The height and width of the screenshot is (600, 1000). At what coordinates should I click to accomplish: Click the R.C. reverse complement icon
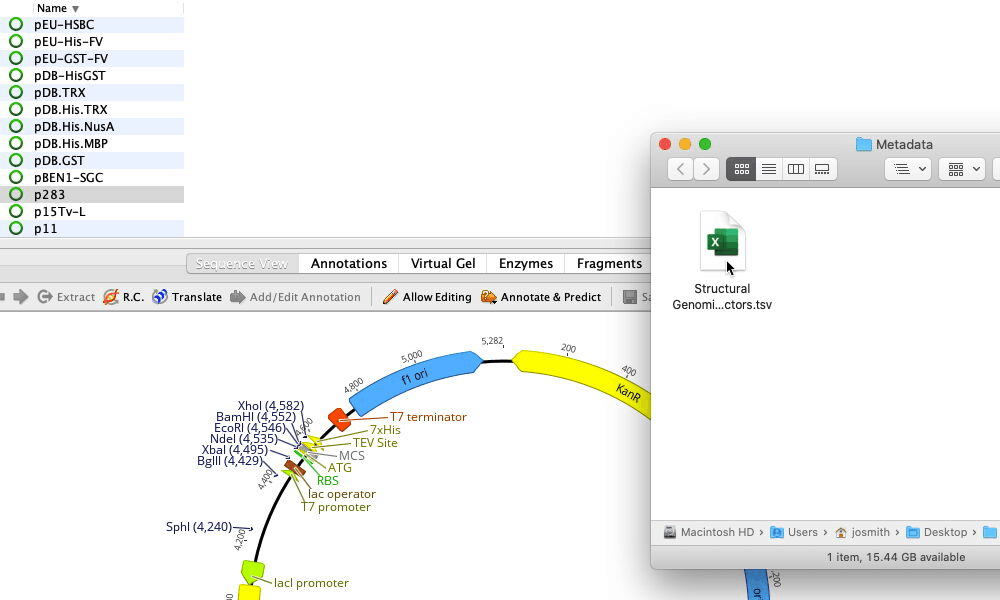(x=112, y=297)
